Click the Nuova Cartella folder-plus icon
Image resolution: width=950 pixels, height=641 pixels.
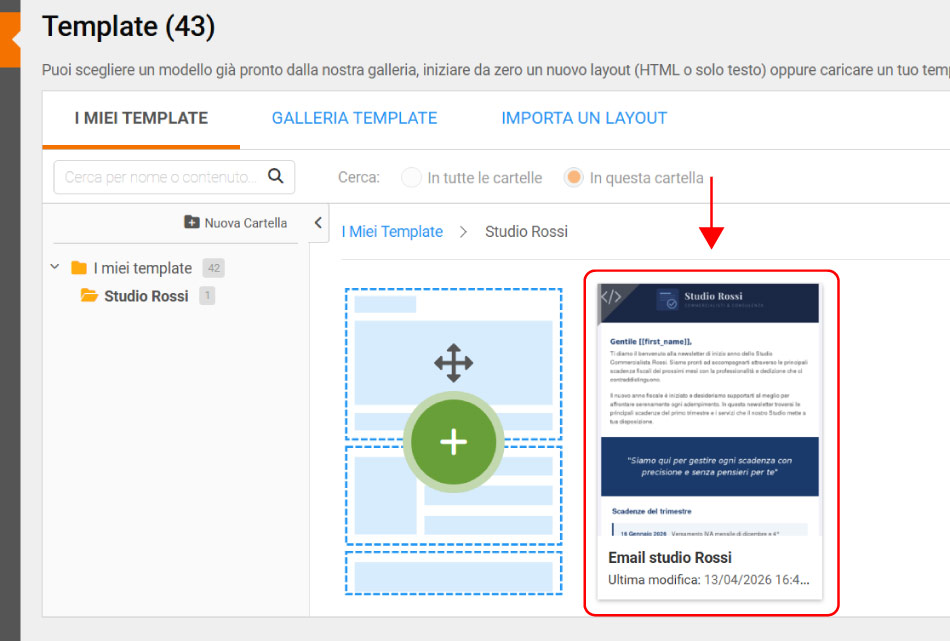(192, 222)
